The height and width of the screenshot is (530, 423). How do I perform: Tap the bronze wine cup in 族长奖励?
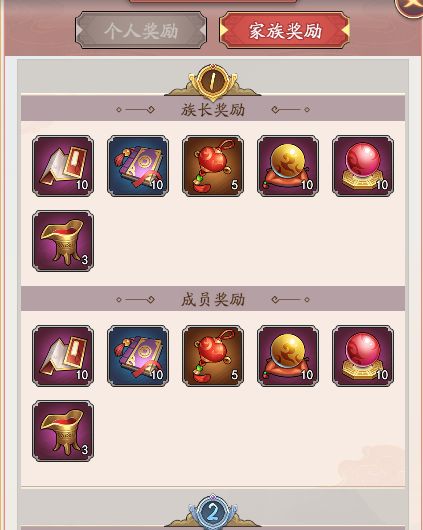63,241
